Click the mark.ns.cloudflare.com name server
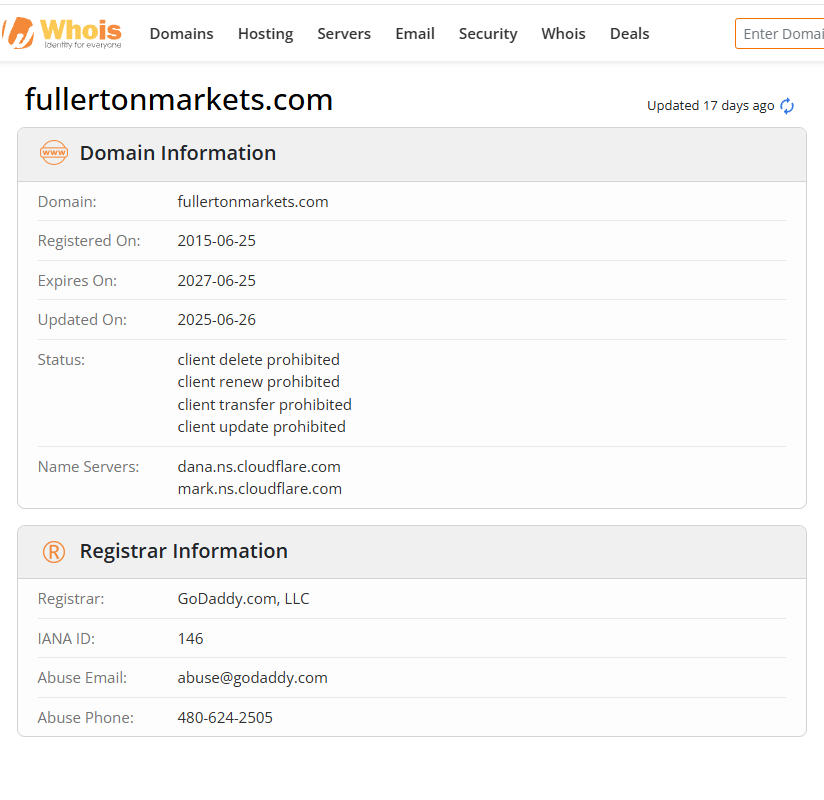The image size is (824, 800). 259,489
